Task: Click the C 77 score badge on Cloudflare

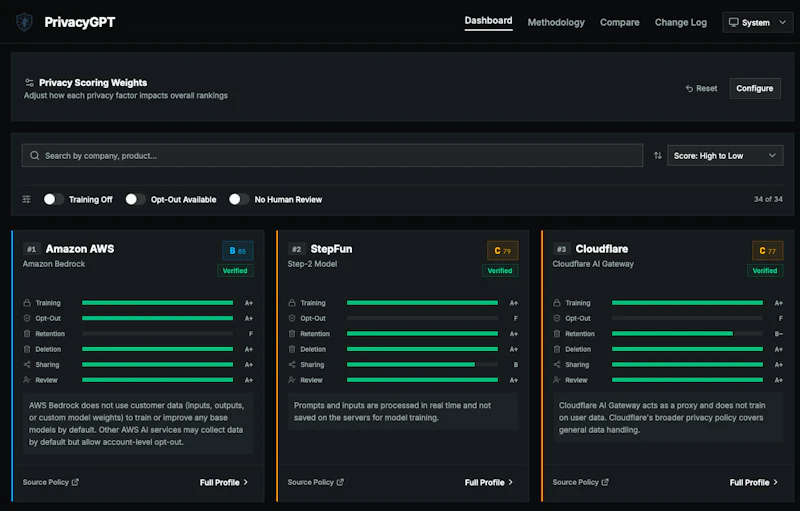Action: click(x=767, y=251)
